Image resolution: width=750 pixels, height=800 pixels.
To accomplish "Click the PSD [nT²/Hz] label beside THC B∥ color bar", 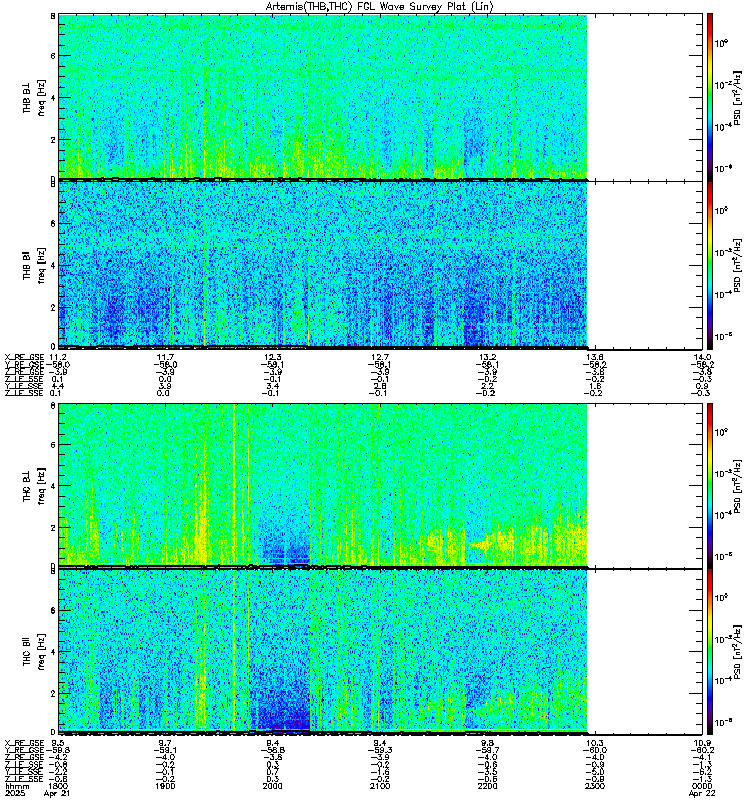I will click(x=738, y=652).
